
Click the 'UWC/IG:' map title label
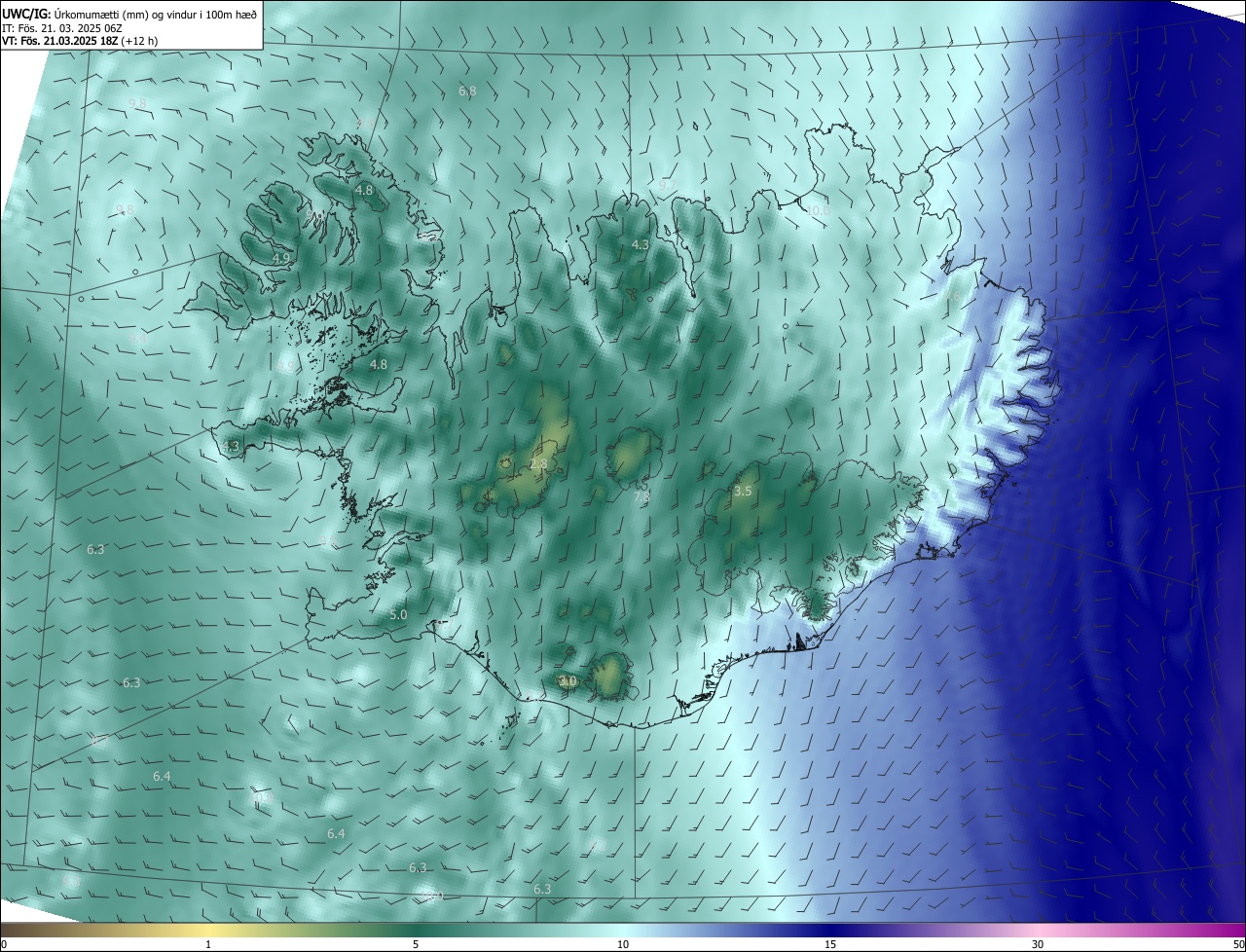(26, 15)
